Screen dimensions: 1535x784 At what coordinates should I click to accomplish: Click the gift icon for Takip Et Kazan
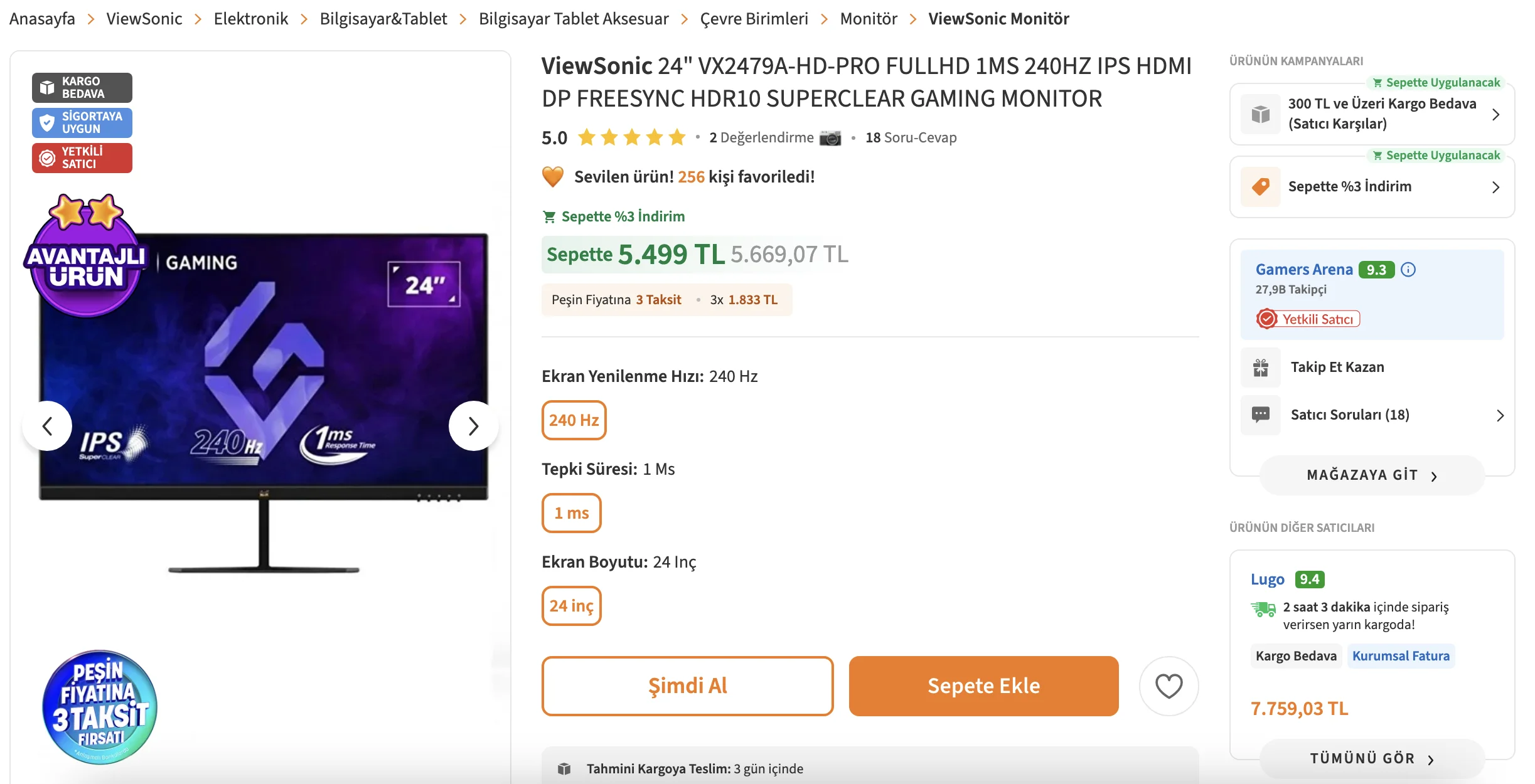(x=1261, y=368)
